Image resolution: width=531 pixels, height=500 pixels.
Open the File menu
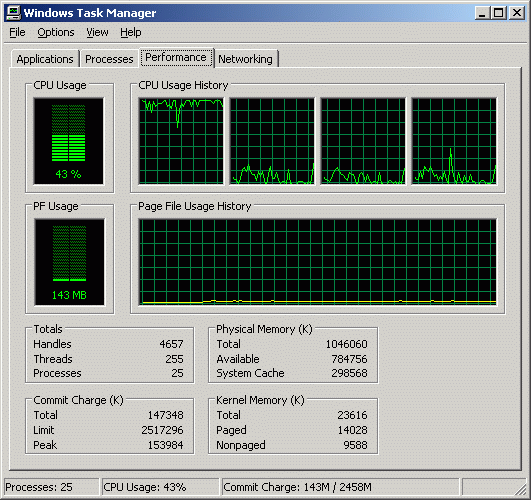(x=17, y=33)
